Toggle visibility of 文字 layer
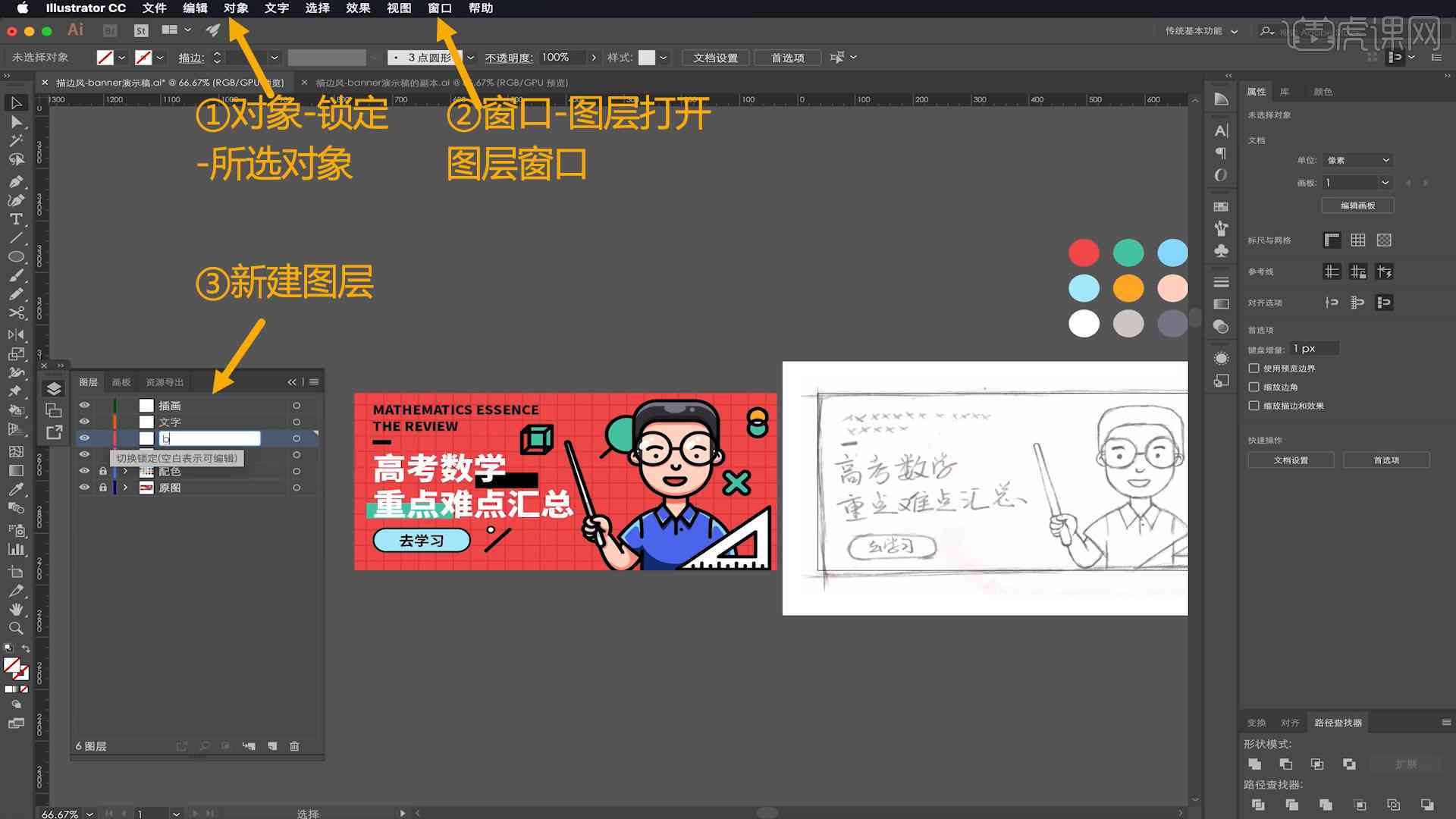The height and width of the screenshot is (819, 1456). (x=84, y=421)
